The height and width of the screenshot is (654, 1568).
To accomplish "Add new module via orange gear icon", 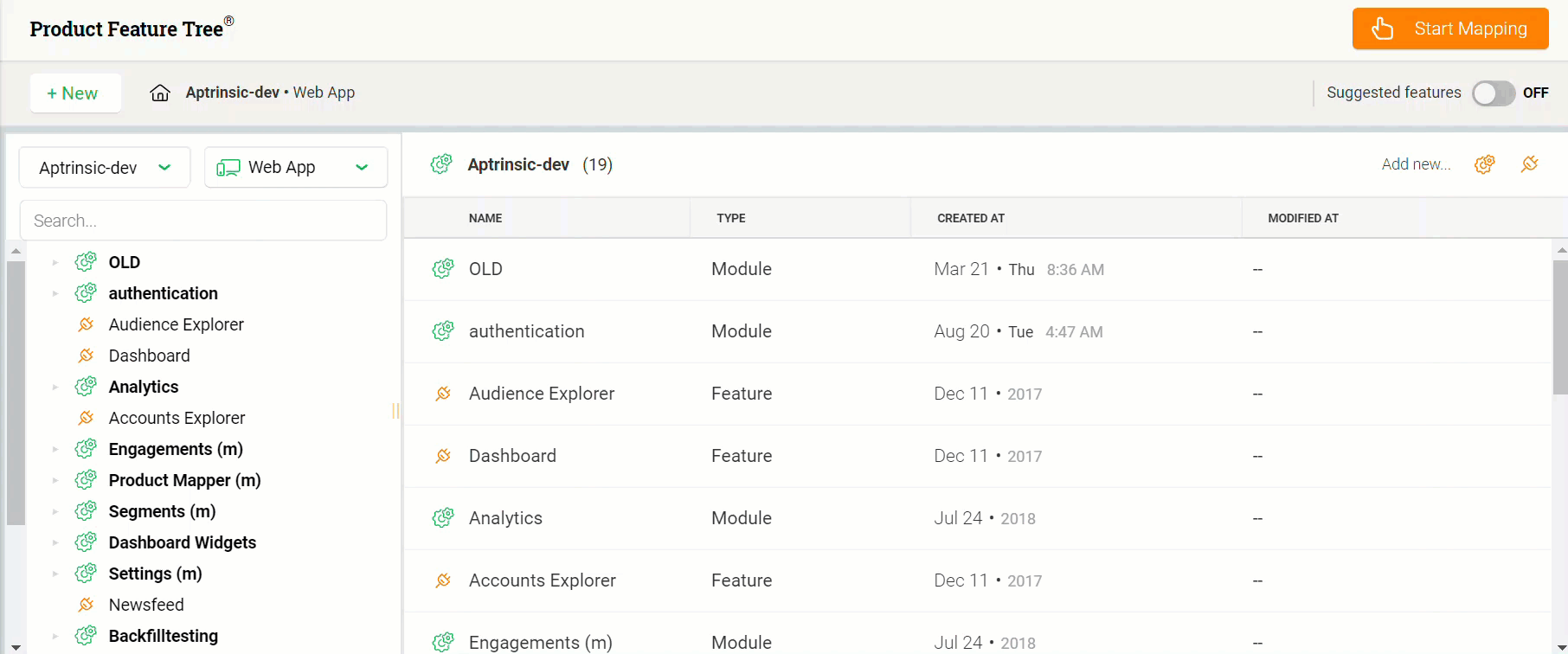I will tap(1485, 163).
